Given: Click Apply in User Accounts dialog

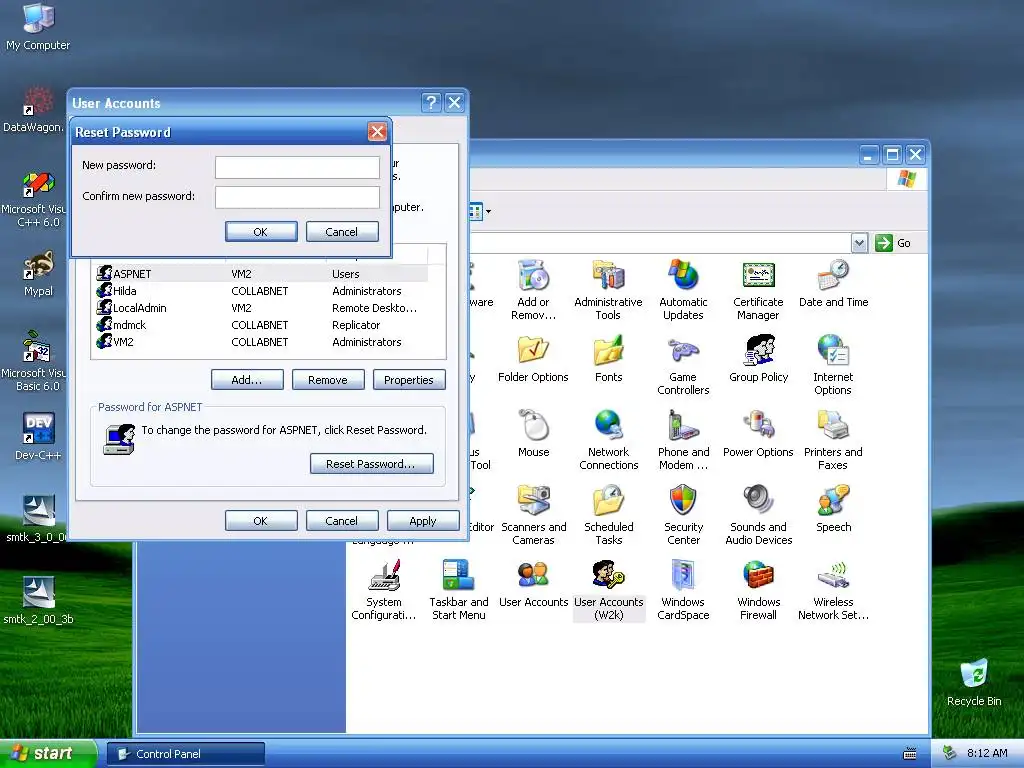Looking at the screenshot, I should [x=423, y=520].
